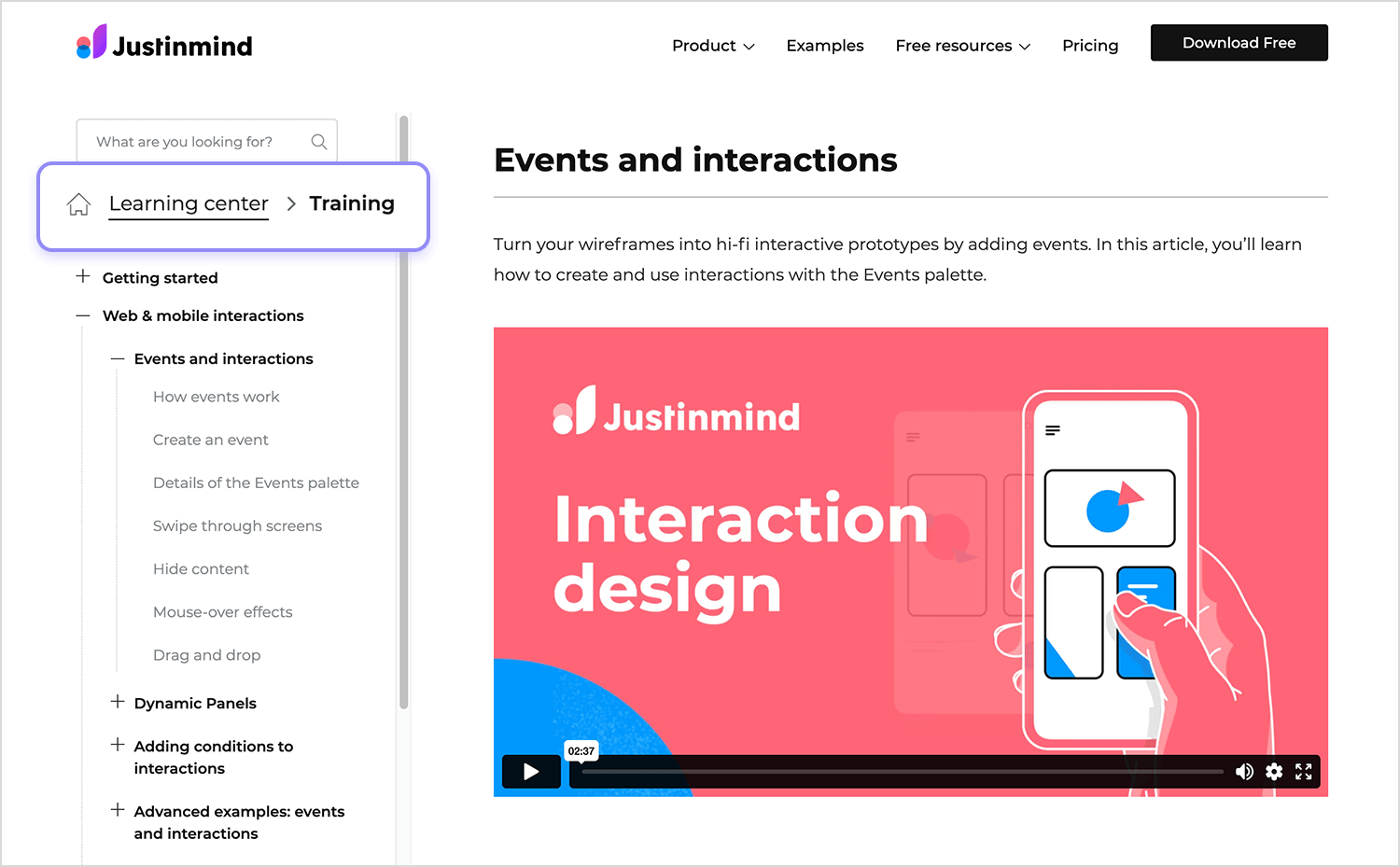
Task: Click the search magnifier icon
Action: pos(318,142)
